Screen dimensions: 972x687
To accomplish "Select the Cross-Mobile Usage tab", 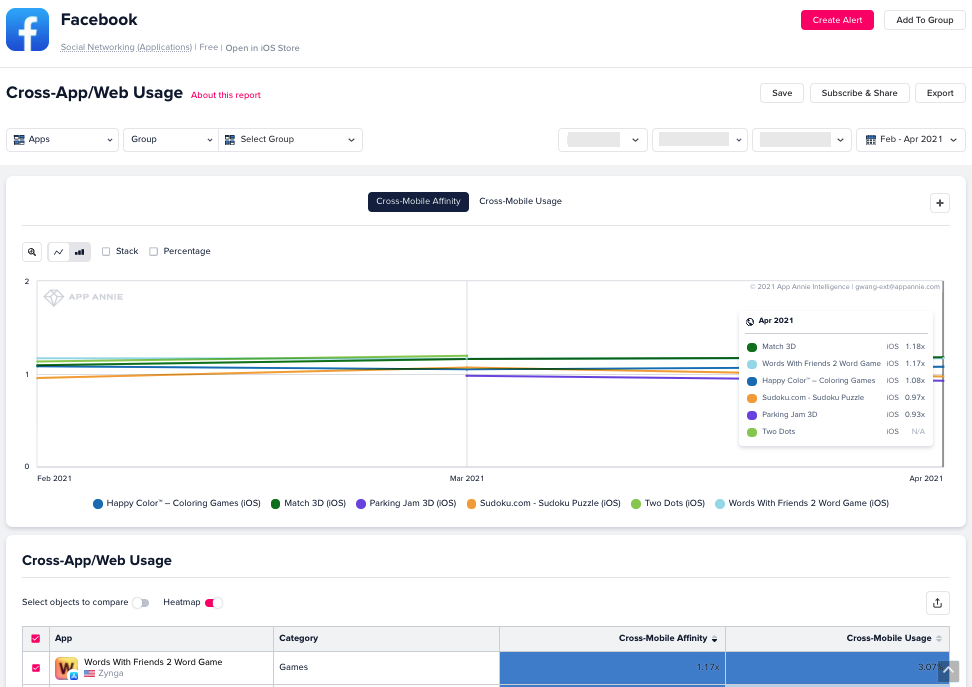I will pos(520,202).
